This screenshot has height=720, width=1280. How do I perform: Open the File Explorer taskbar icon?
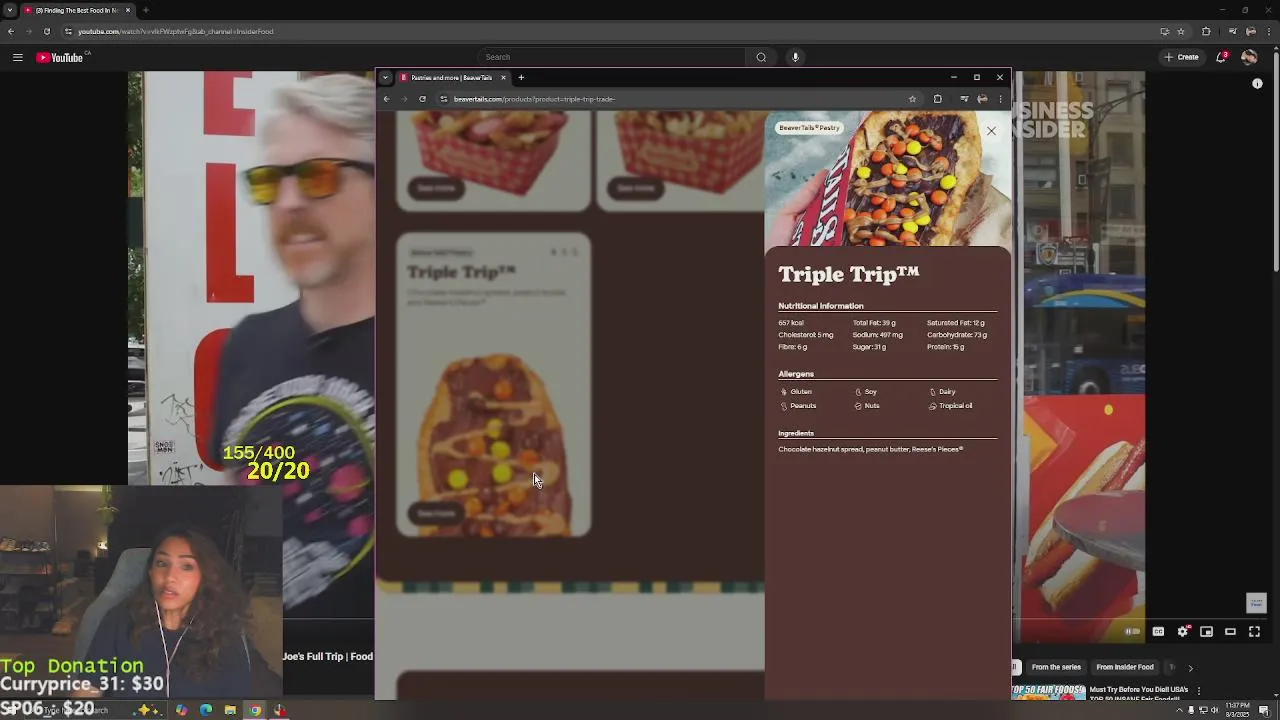pyautogui.click(x=230, y=710)
